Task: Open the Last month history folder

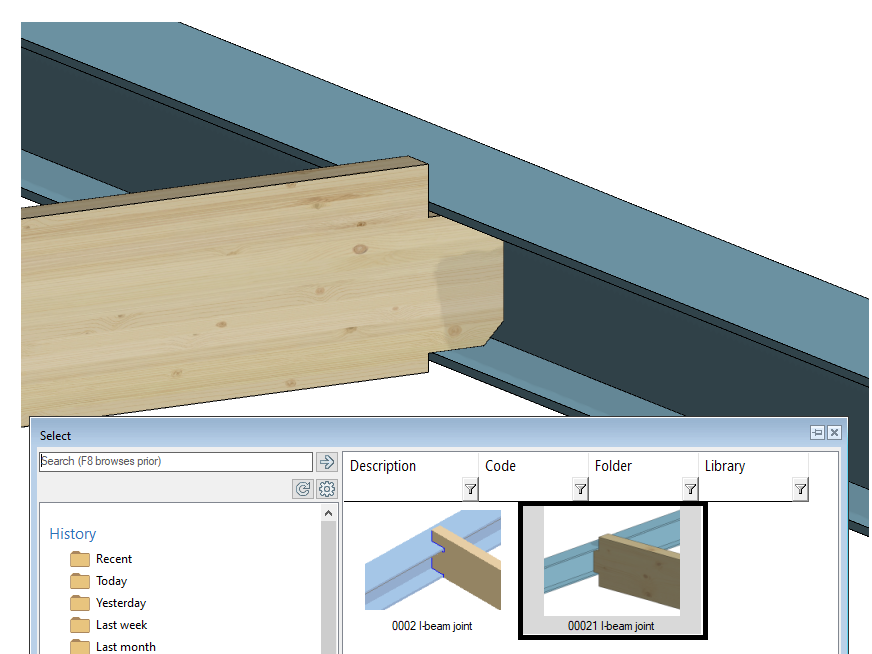Action: [x=125, y=646]
